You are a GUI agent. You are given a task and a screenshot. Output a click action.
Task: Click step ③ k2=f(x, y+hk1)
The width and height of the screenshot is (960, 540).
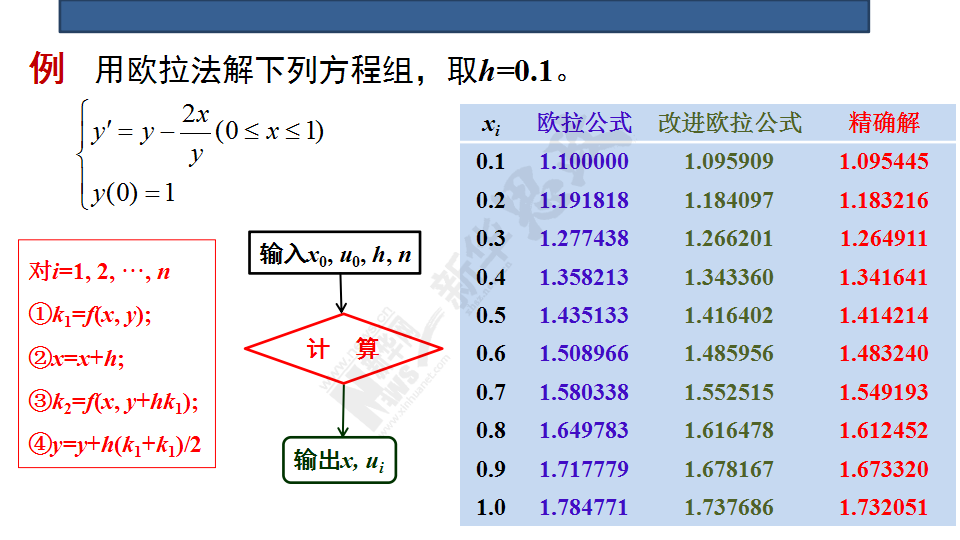pos(113,402)
